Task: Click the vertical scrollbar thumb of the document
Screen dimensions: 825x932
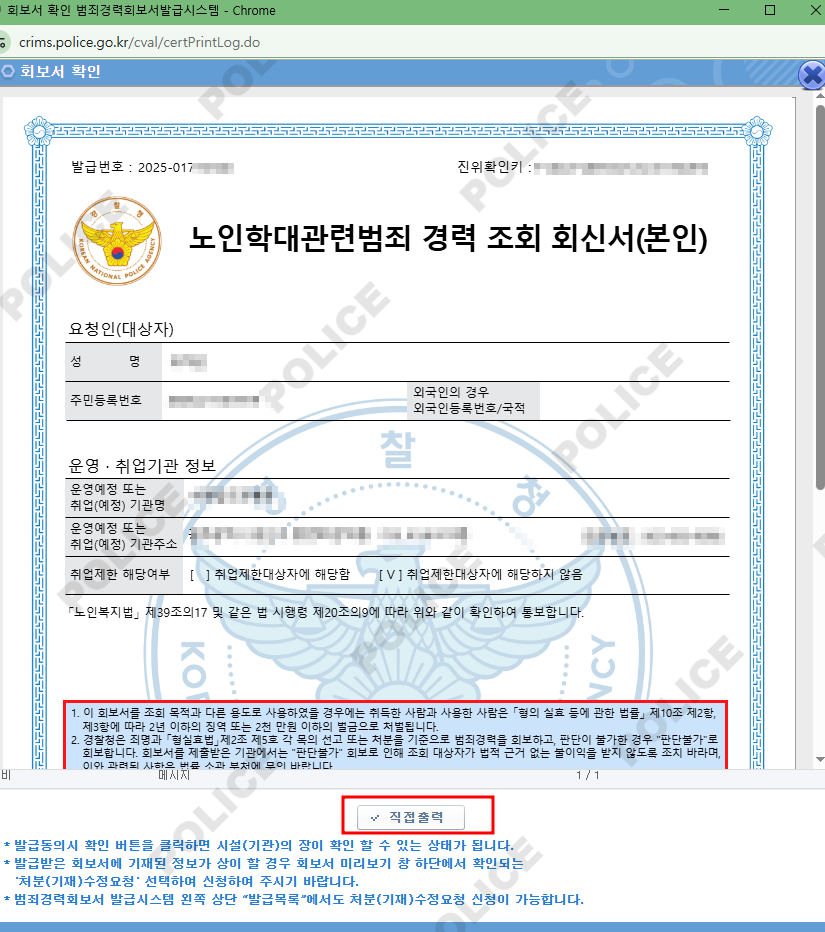Action: point(820,297)
